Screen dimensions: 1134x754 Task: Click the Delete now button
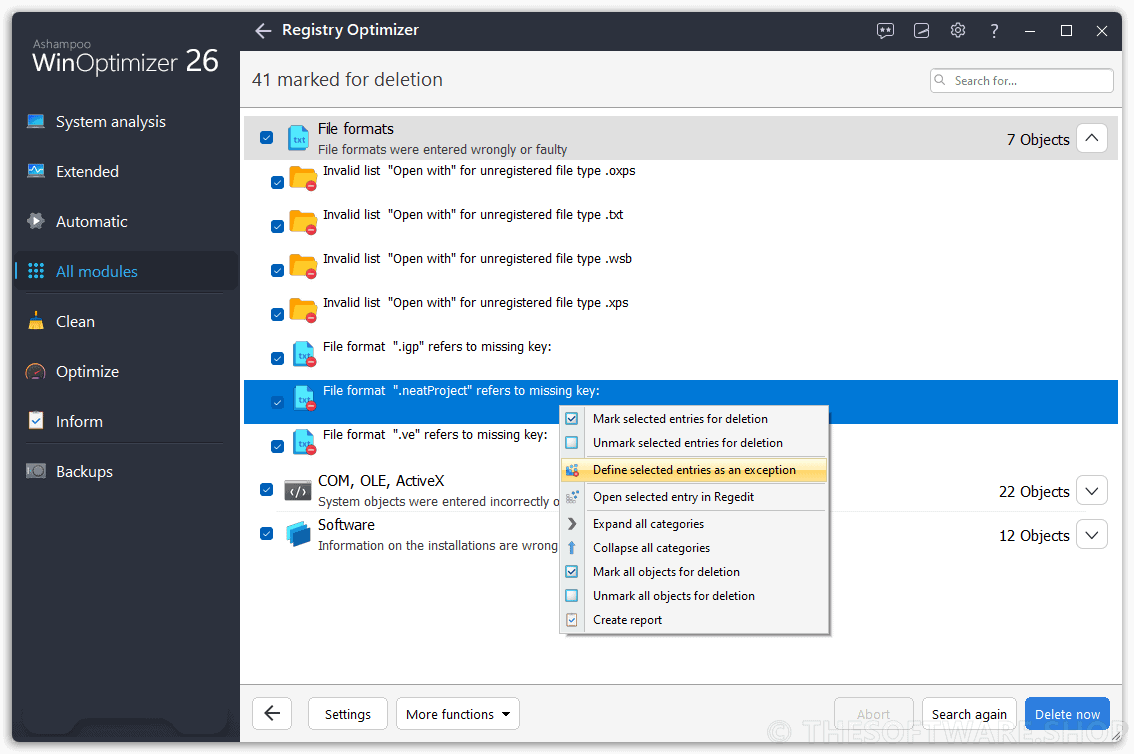point(1067,714)
